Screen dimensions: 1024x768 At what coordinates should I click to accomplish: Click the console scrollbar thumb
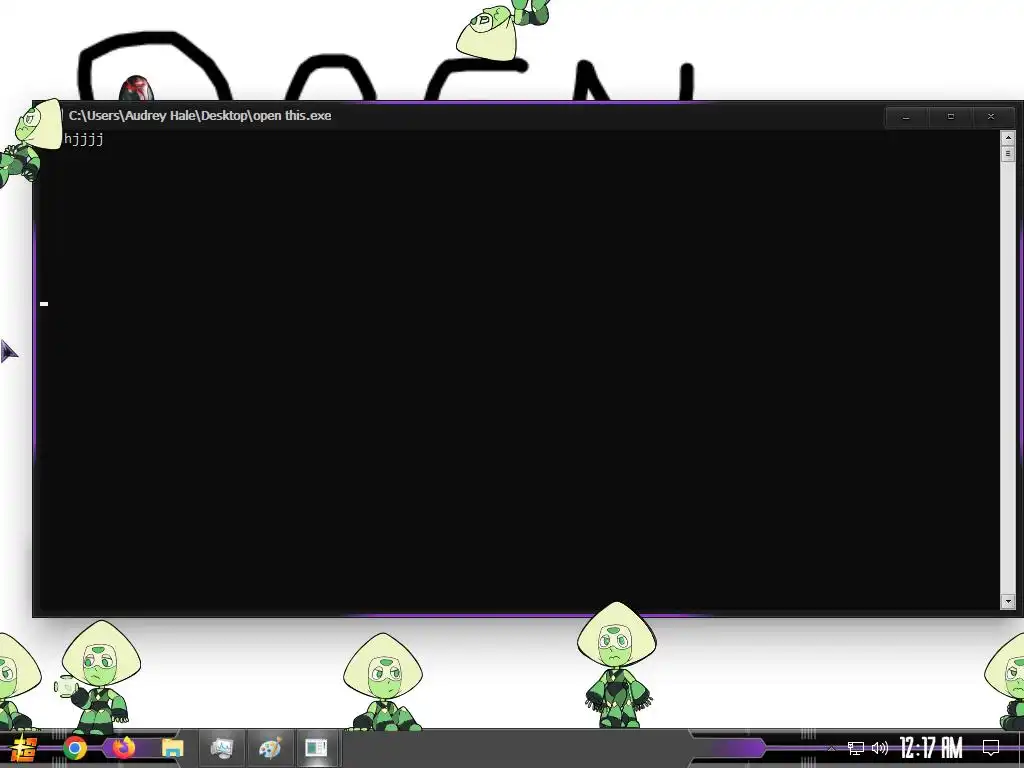[x=1008, y=153]
